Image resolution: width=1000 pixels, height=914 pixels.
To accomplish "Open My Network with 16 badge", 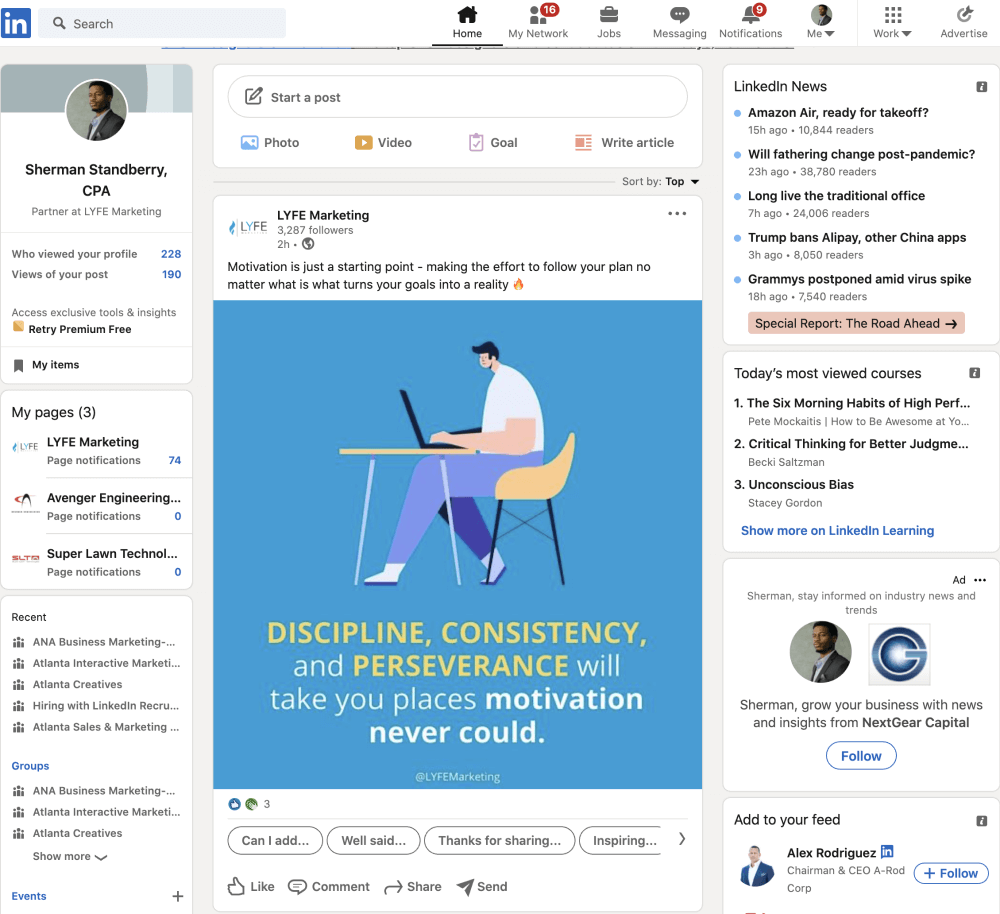I will (538, 22).
